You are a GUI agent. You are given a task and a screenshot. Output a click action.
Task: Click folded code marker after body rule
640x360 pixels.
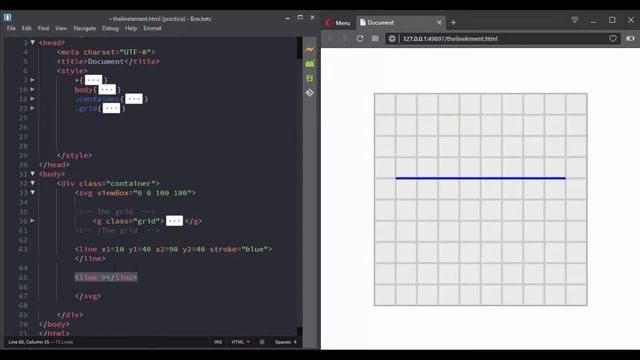click(107, 89)
